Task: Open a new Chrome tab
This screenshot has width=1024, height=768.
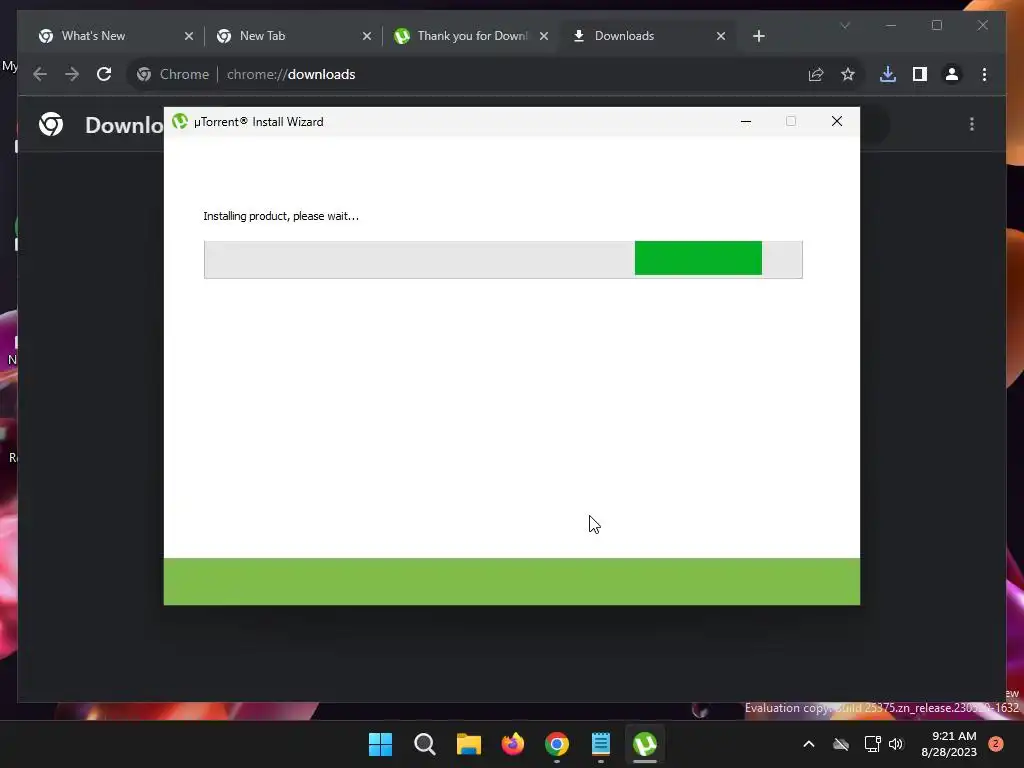Action: pos(758,36)
